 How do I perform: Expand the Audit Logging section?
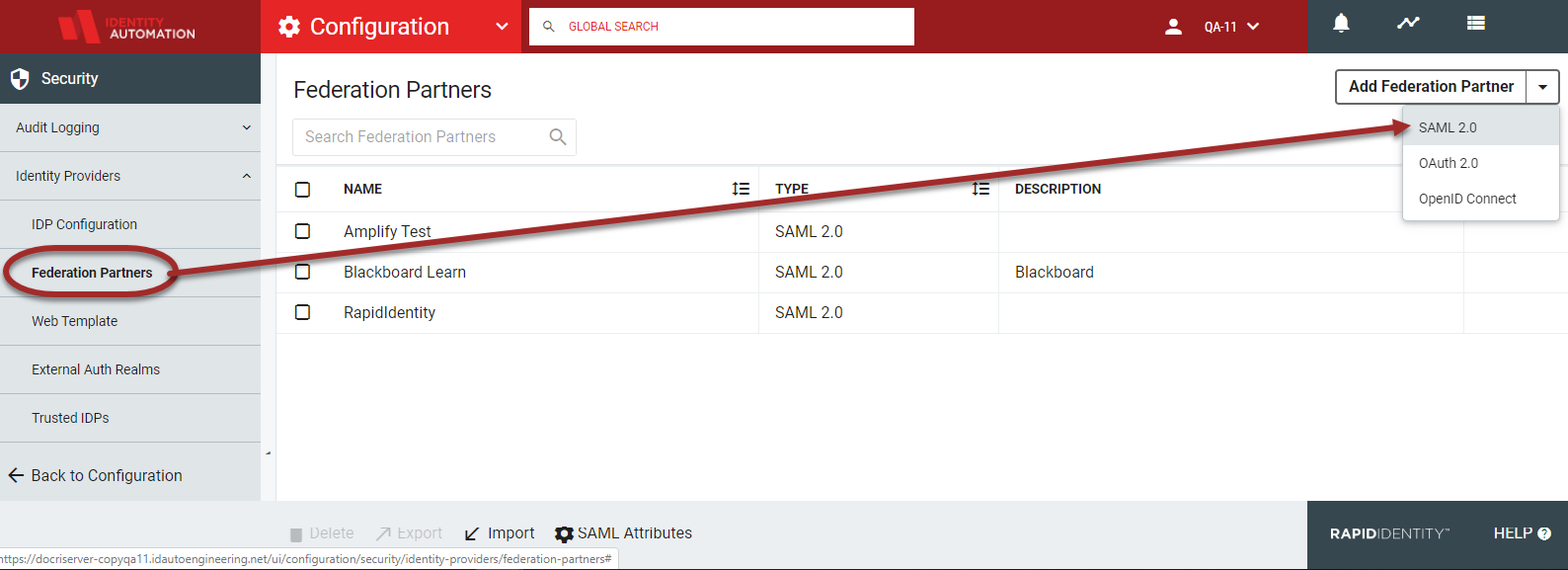point(130,127)
